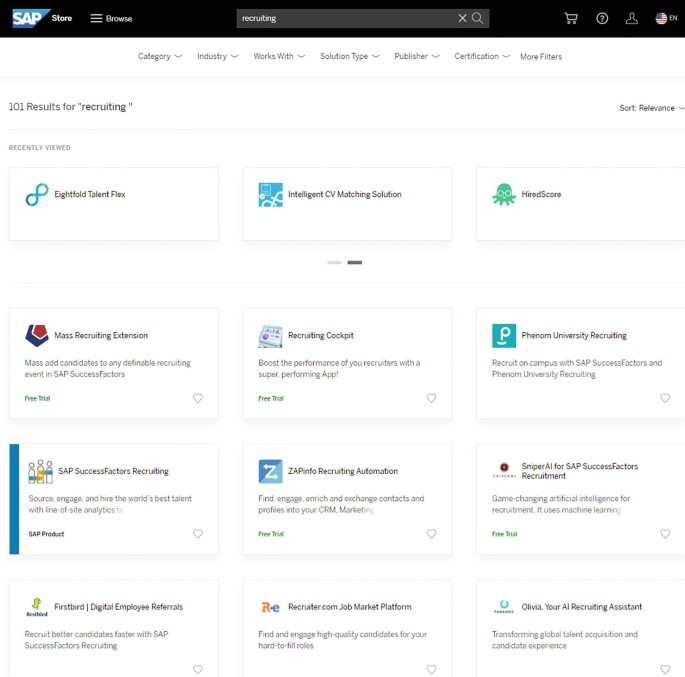Image resolution: width=685 pixels, height=677 pixels.
Task: Select second recently viewed carousel indicator
Action: pos(355,263)
